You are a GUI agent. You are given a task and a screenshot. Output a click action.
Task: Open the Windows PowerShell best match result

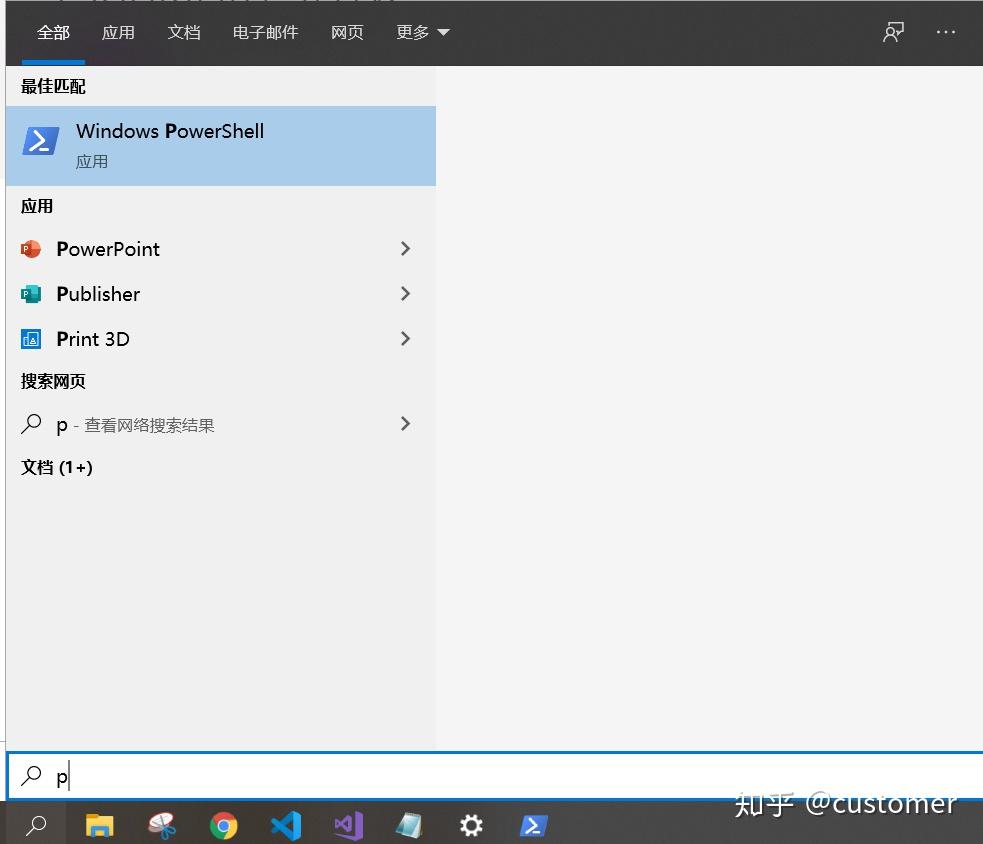(x=221, y=145)
